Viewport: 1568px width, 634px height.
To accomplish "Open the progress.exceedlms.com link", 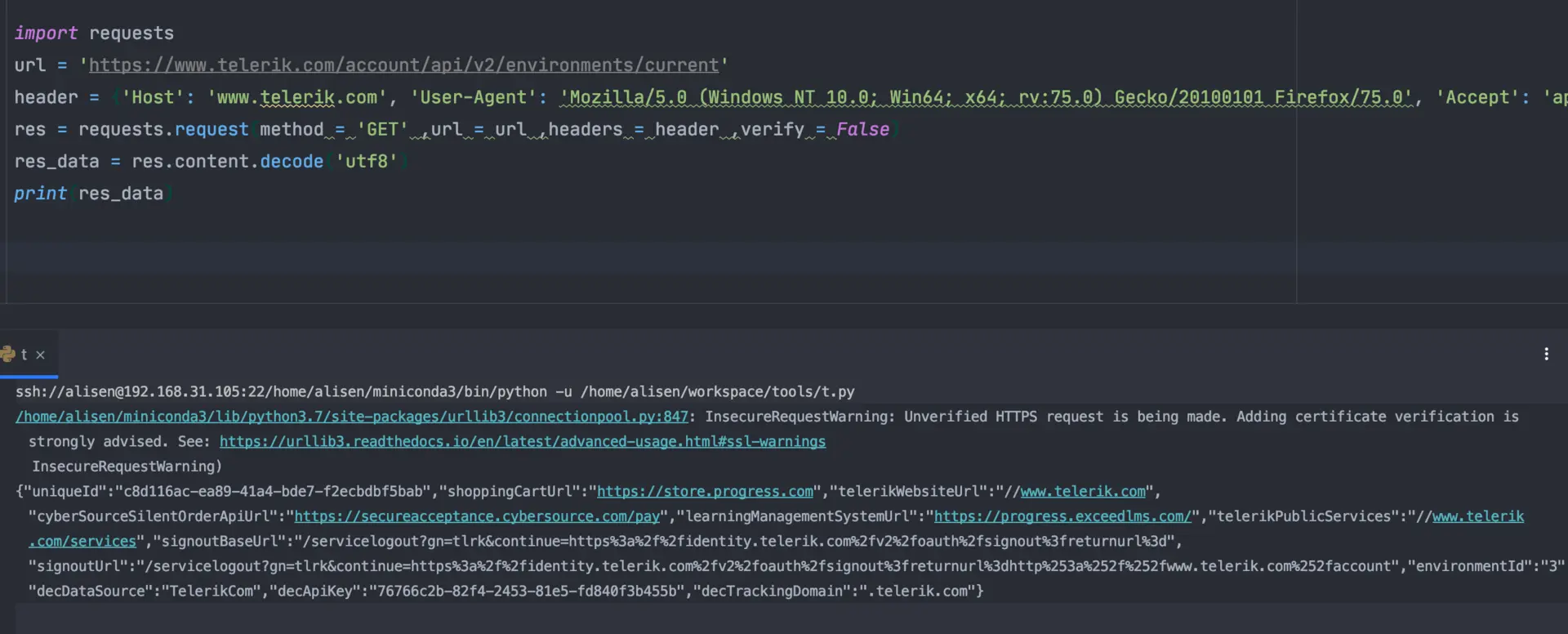I will [x=1062, y=516].
